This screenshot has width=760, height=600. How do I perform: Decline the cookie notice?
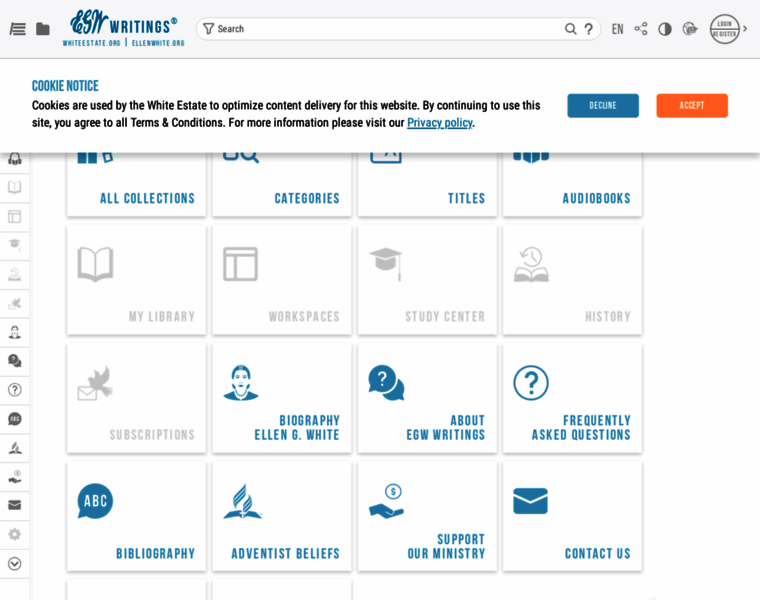603,106
